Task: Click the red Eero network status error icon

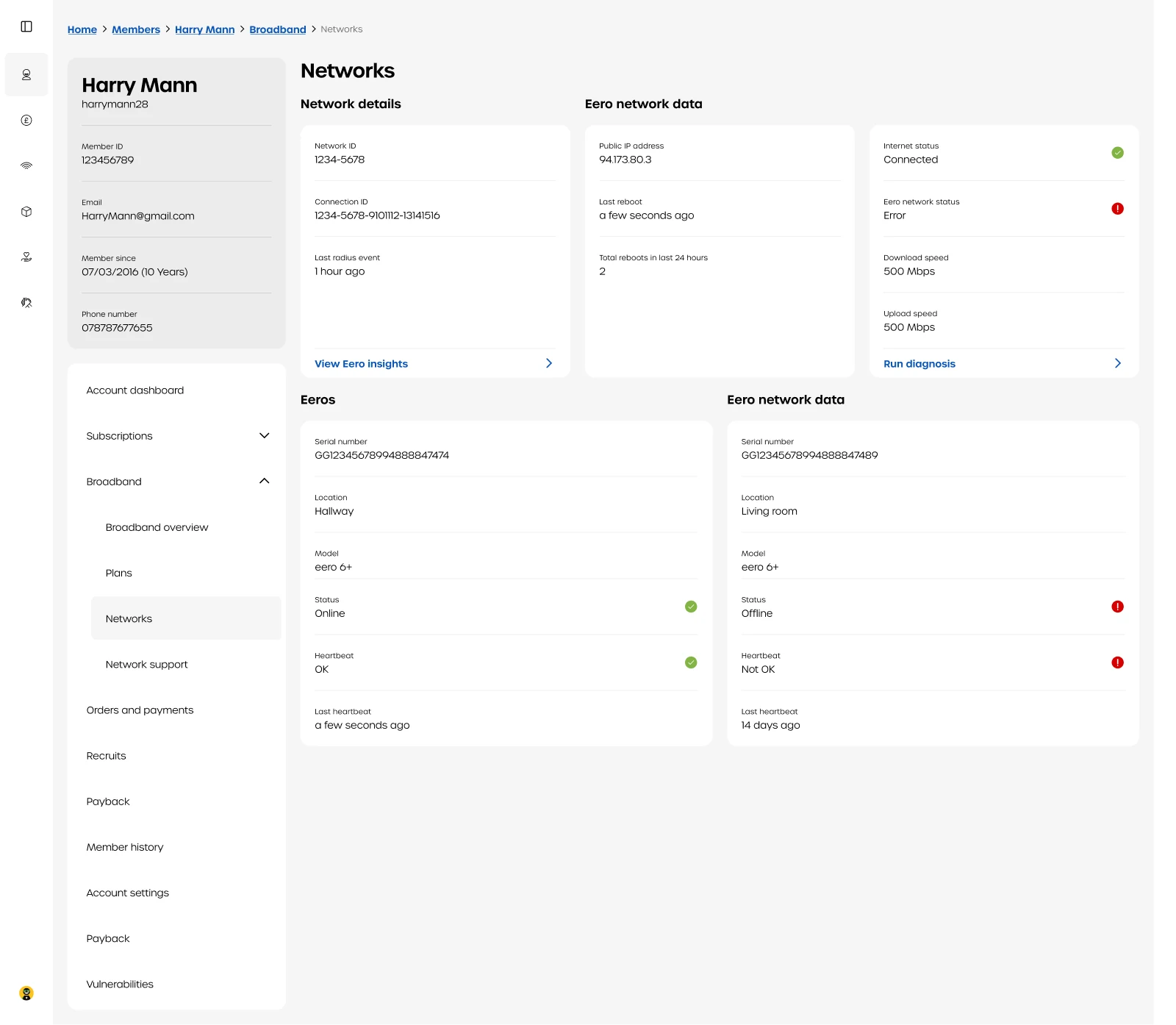Action: tap(1117, 209)
